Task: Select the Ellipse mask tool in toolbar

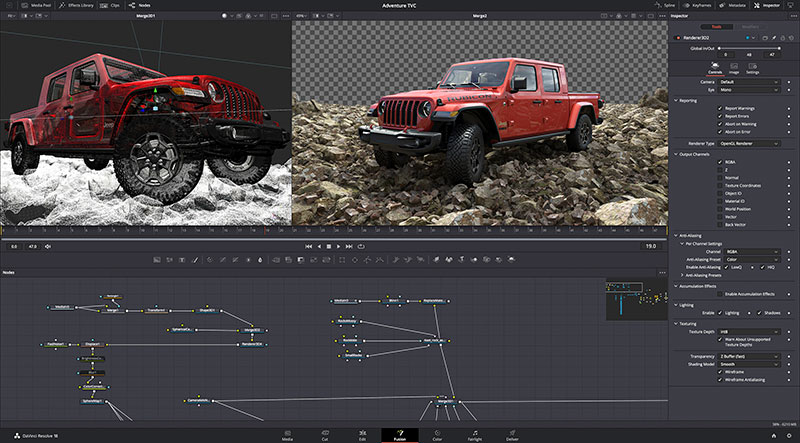Action: tap(355, 260)
